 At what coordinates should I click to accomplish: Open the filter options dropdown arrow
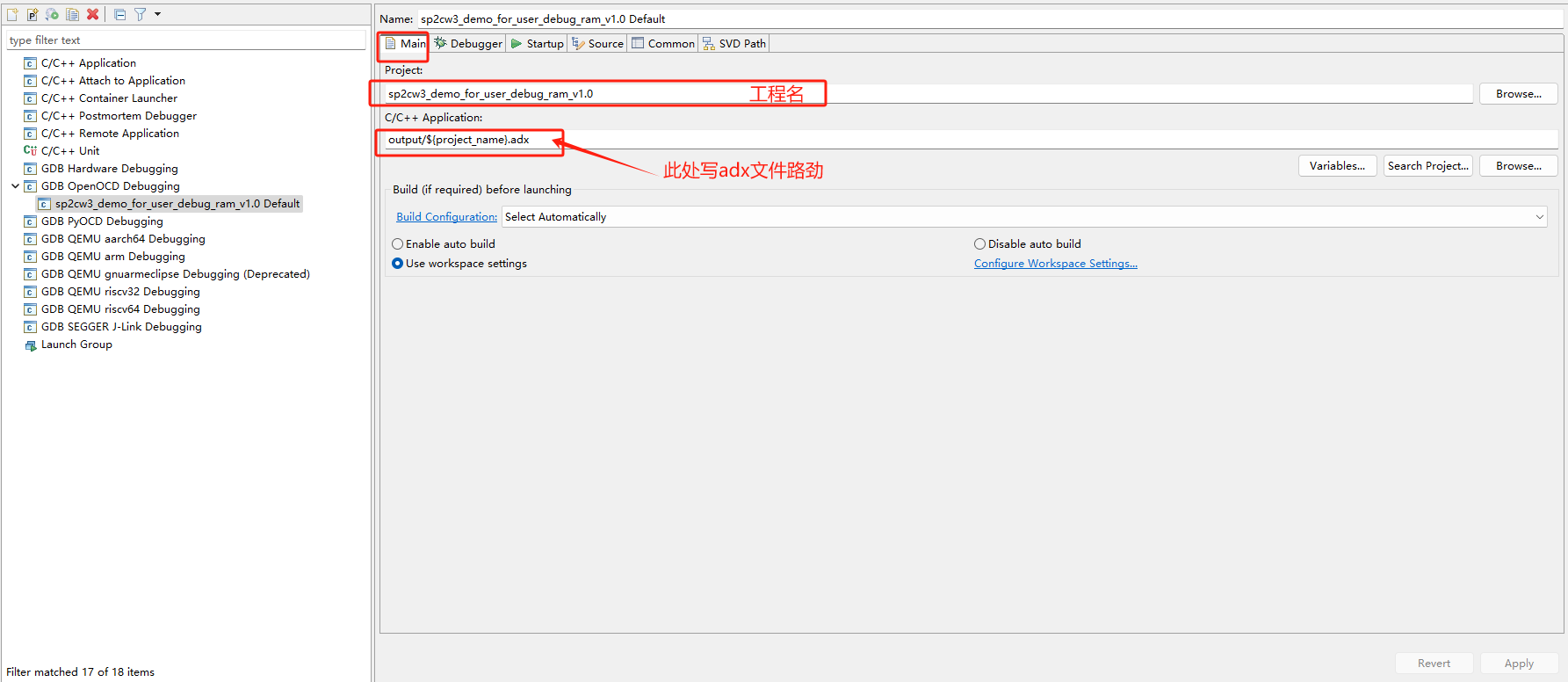tap(158, 14)
